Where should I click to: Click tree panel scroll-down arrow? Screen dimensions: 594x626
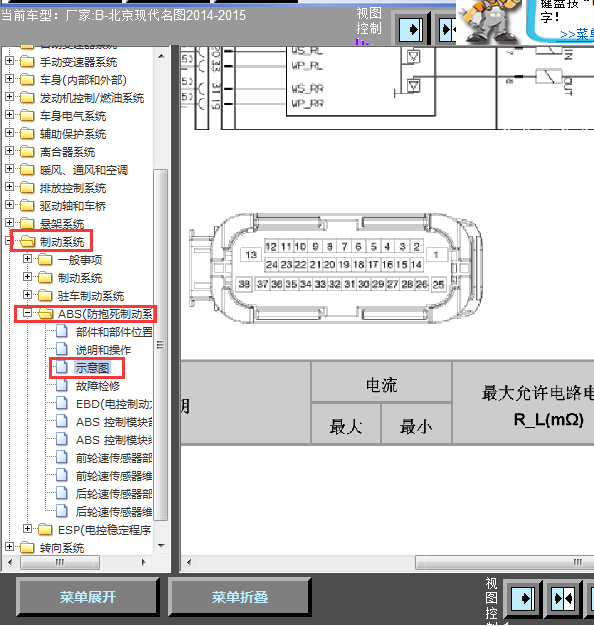click(161, 546)
